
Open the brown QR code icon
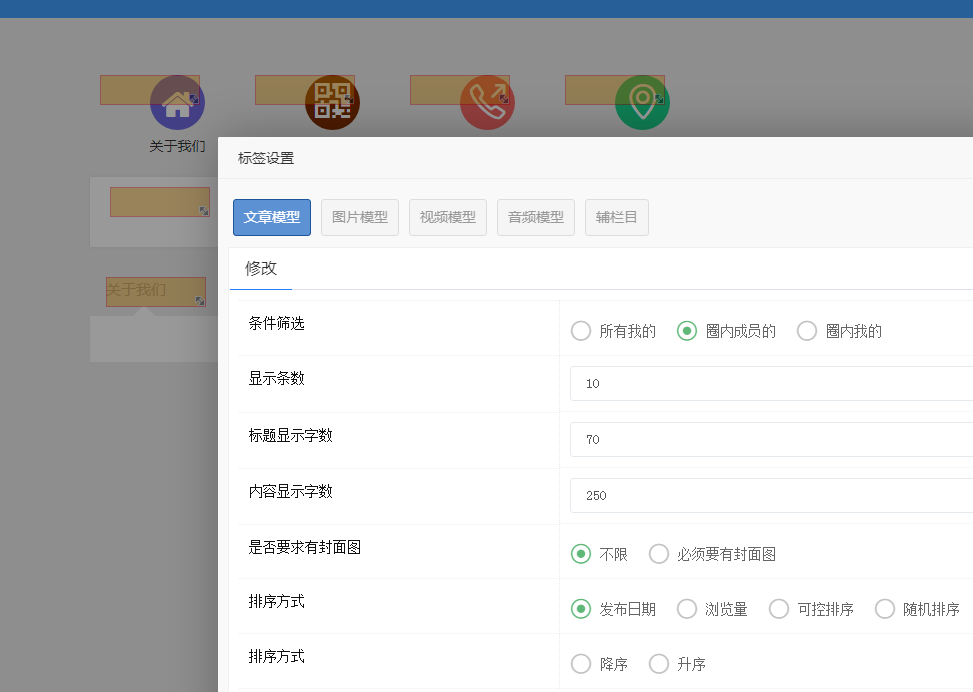[332, 102]
